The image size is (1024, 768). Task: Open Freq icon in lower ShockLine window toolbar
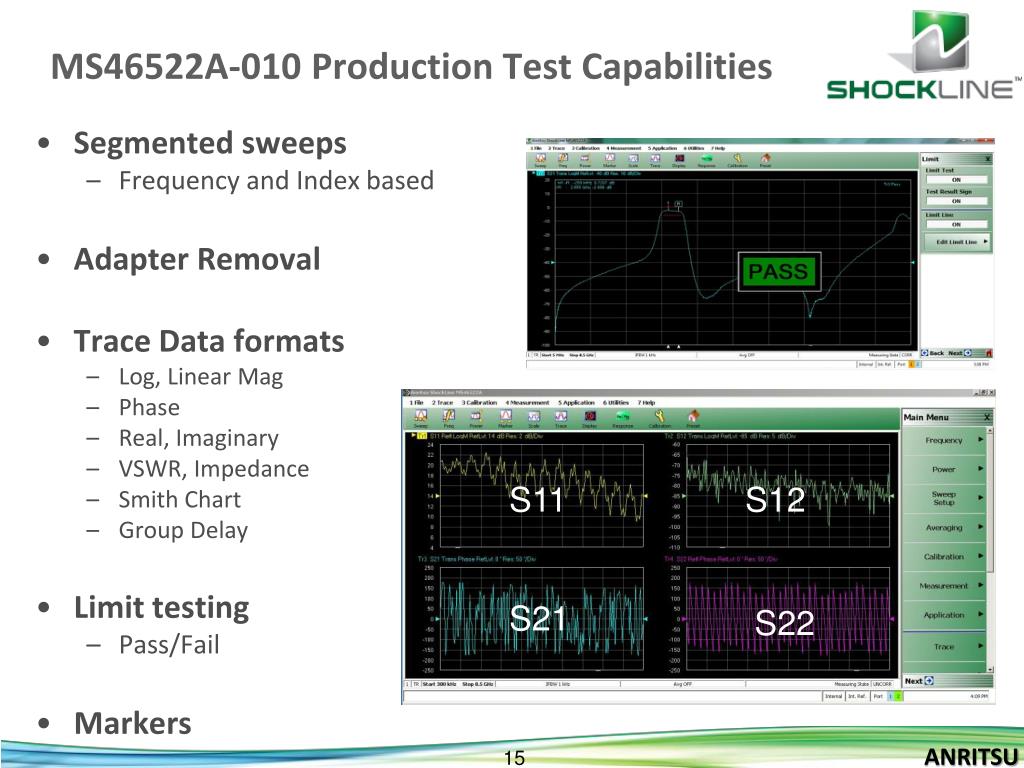click(449, 418)
